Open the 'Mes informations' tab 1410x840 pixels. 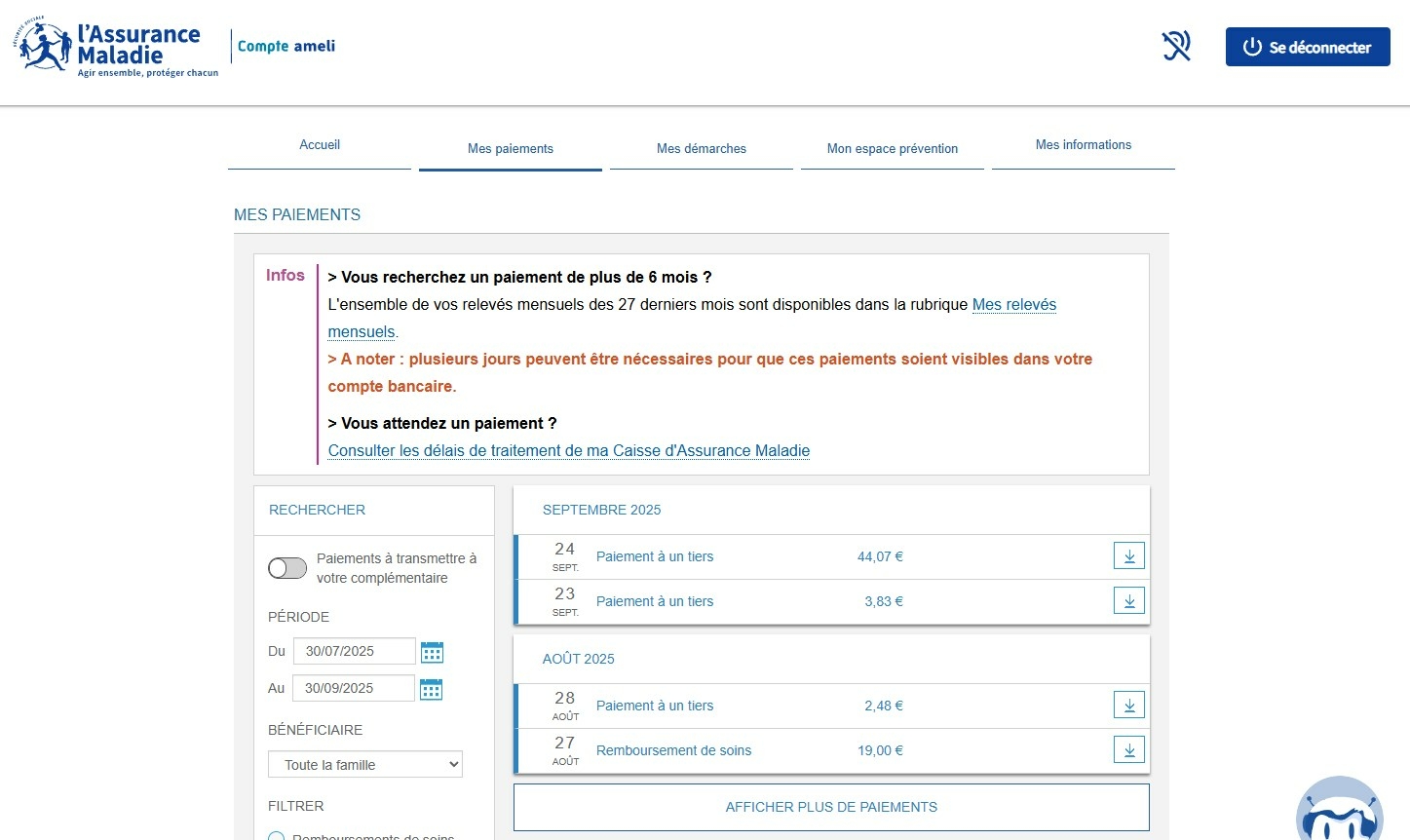tap(1083, 145)
